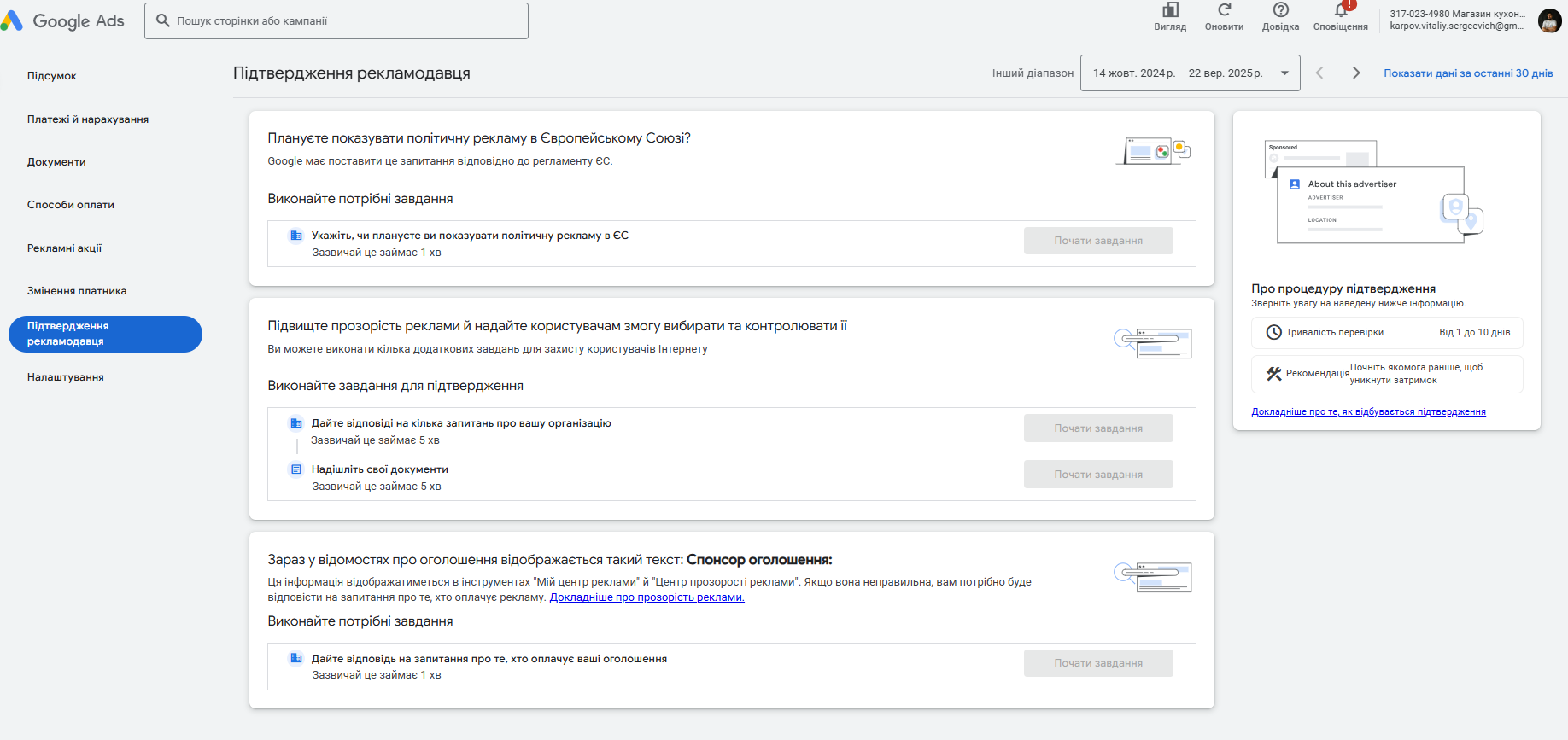This screenshot has height=740, width=1568.
Task: Go to Способи оплати section
Action: pyautogui.click(x=71, y=205)
